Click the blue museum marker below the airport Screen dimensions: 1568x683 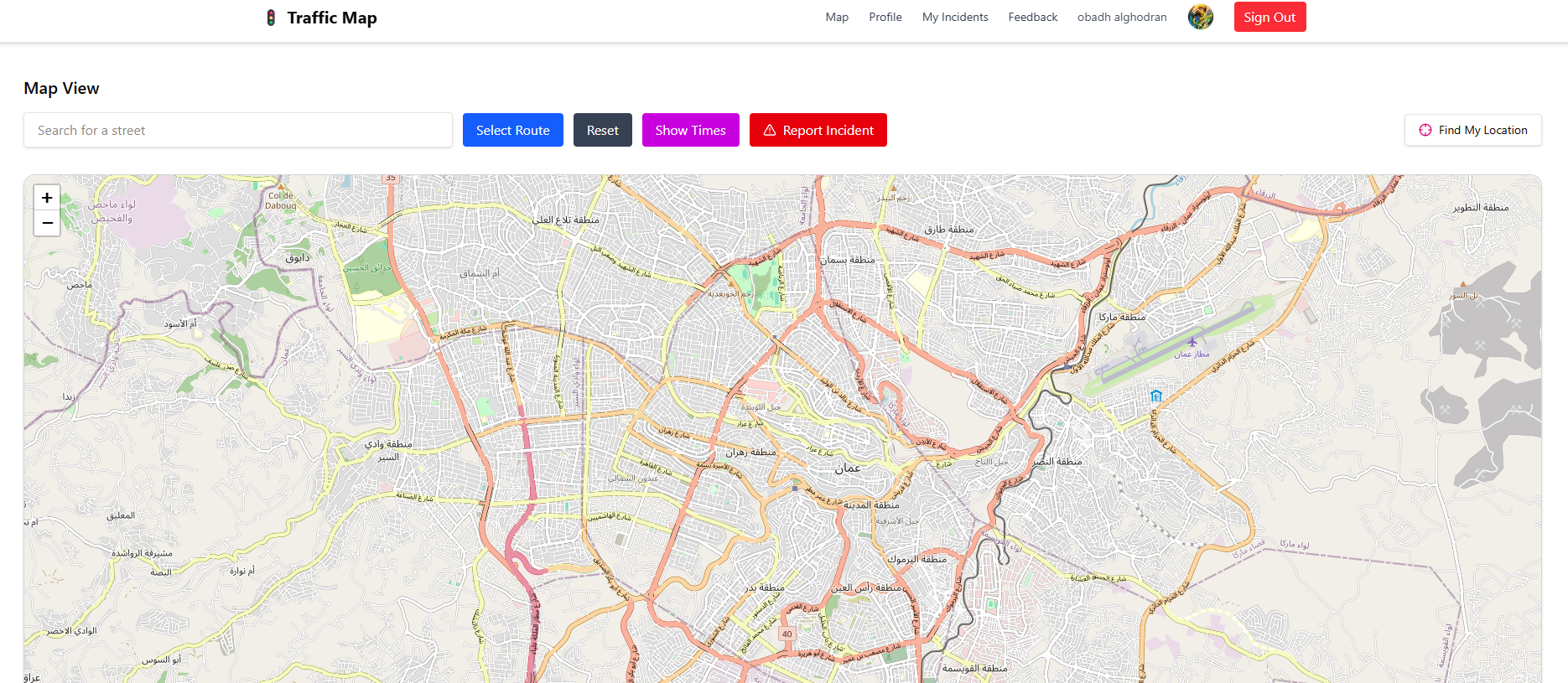[x=1156, y=396]
